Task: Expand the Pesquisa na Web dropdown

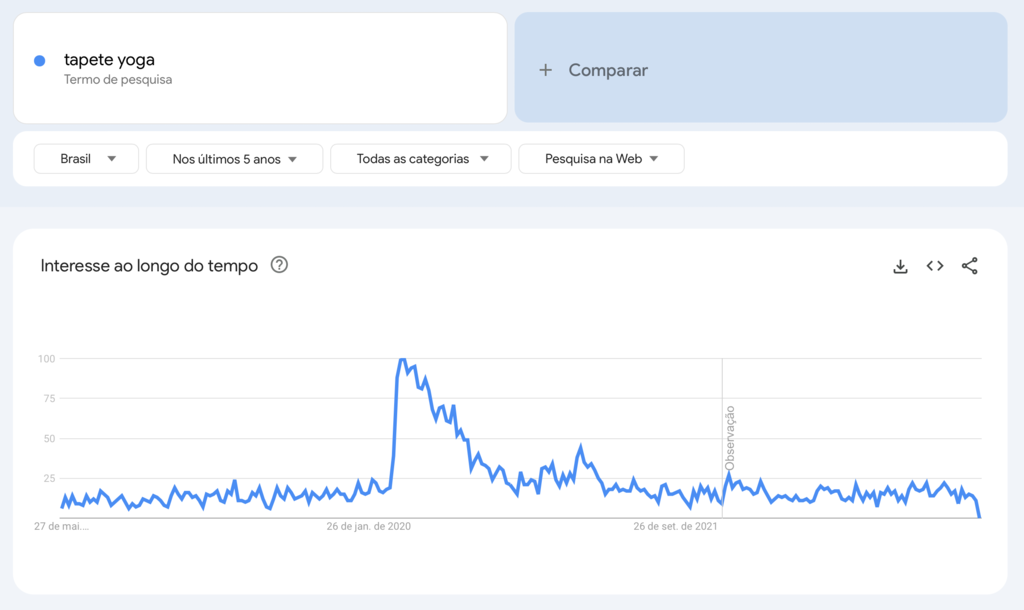Action: click(600, 158)
